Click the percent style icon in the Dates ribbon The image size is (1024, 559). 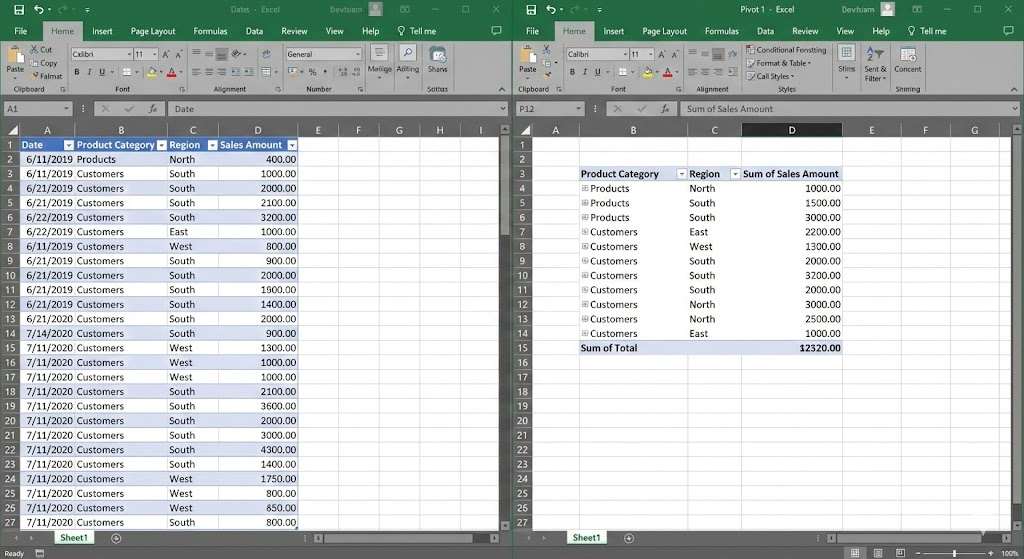tap(312, 72)
